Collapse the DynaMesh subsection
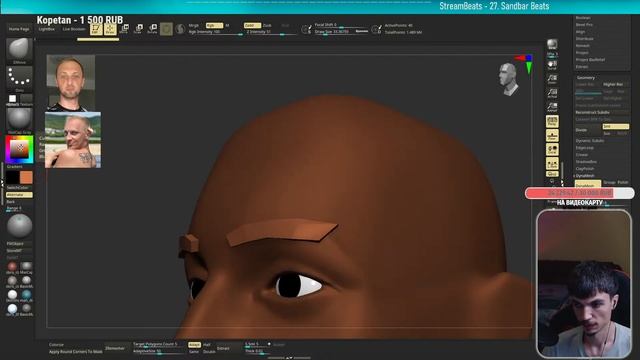Image resolution: width=640 pixels, height=360 pixels. [584, 176]
